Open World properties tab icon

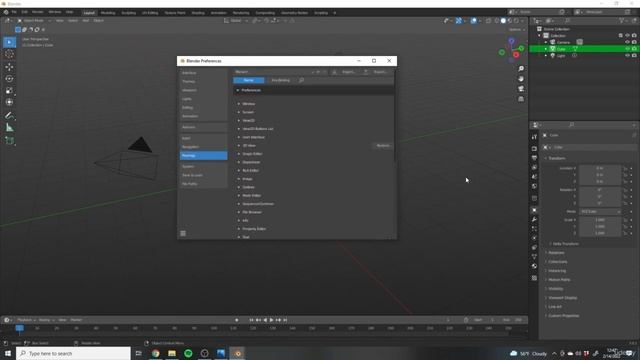pyautogui.click(x=534, y=186)
